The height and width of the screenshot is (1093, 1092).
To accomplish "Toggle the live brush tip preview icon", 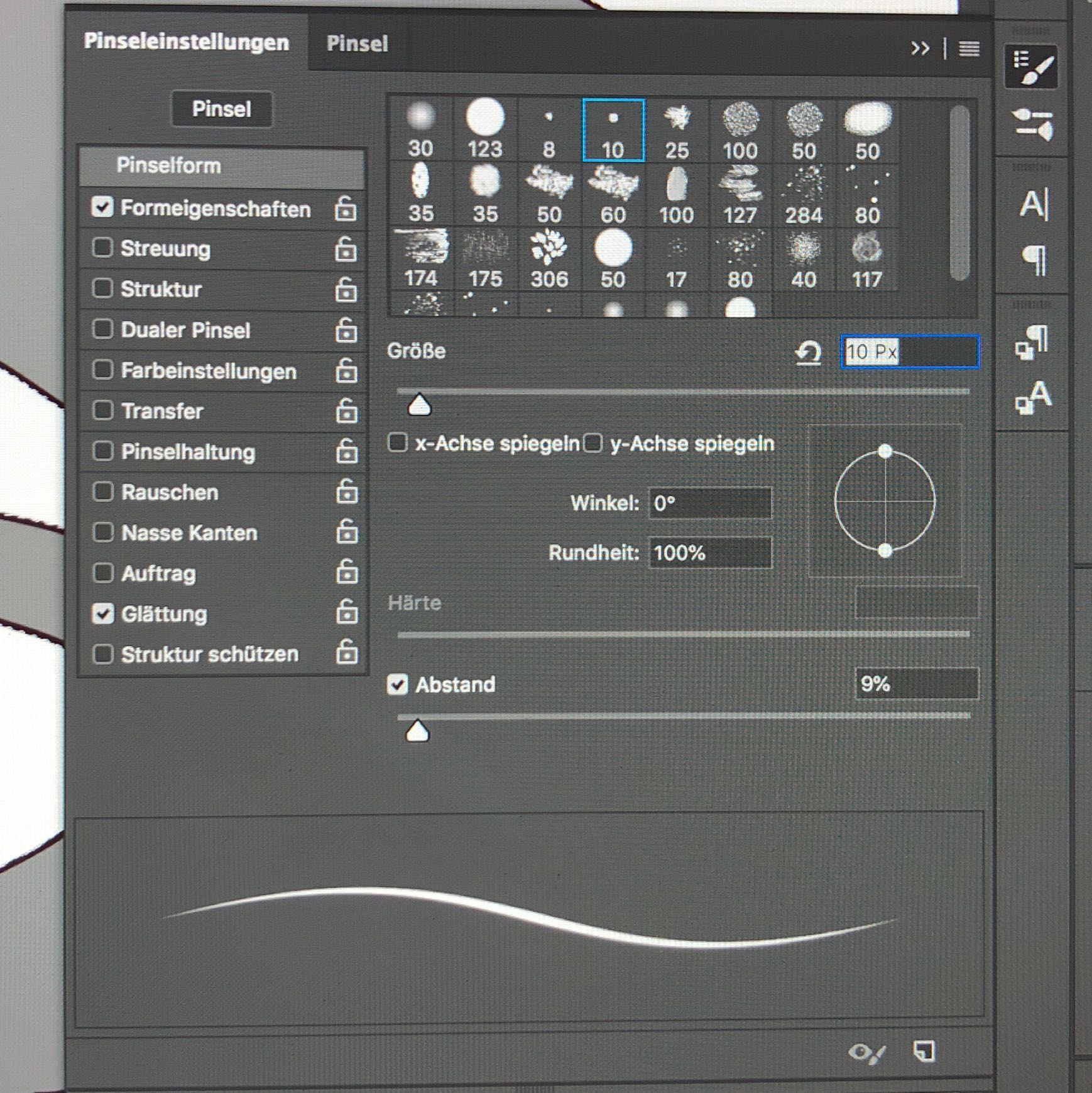I will pyautogui.click(x=866, y=1052).
